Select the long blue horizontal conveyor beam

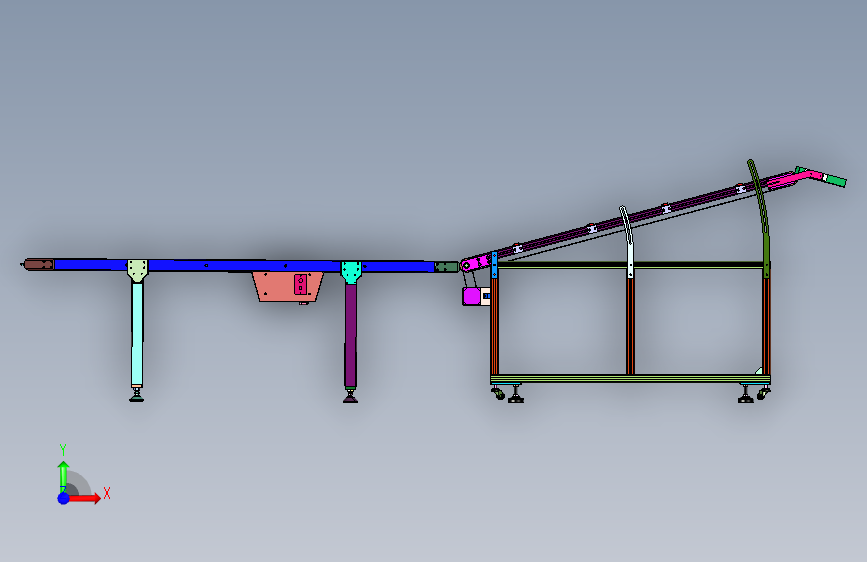click(x=243, y=266)
